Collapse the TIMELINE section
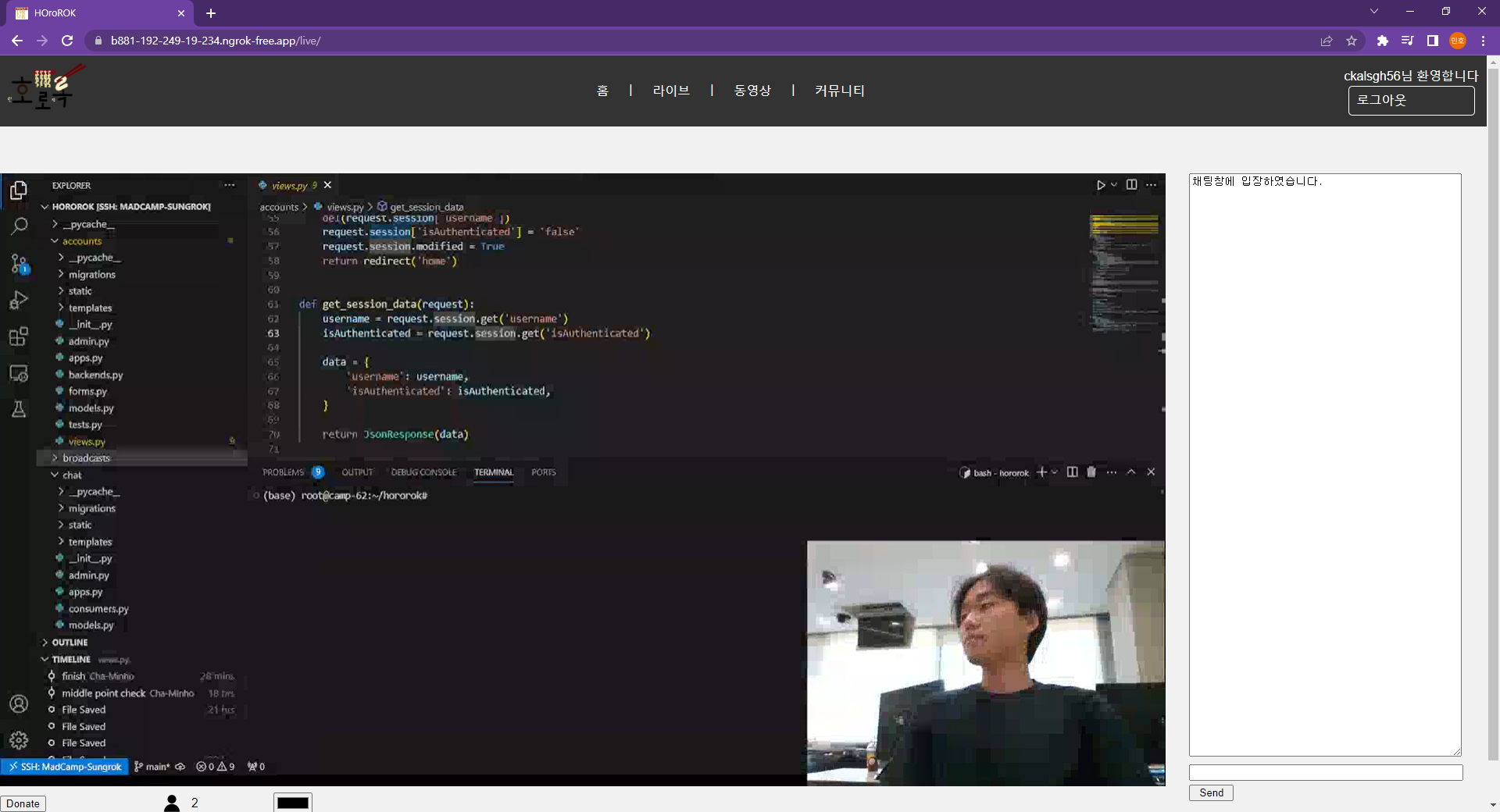 45,659
